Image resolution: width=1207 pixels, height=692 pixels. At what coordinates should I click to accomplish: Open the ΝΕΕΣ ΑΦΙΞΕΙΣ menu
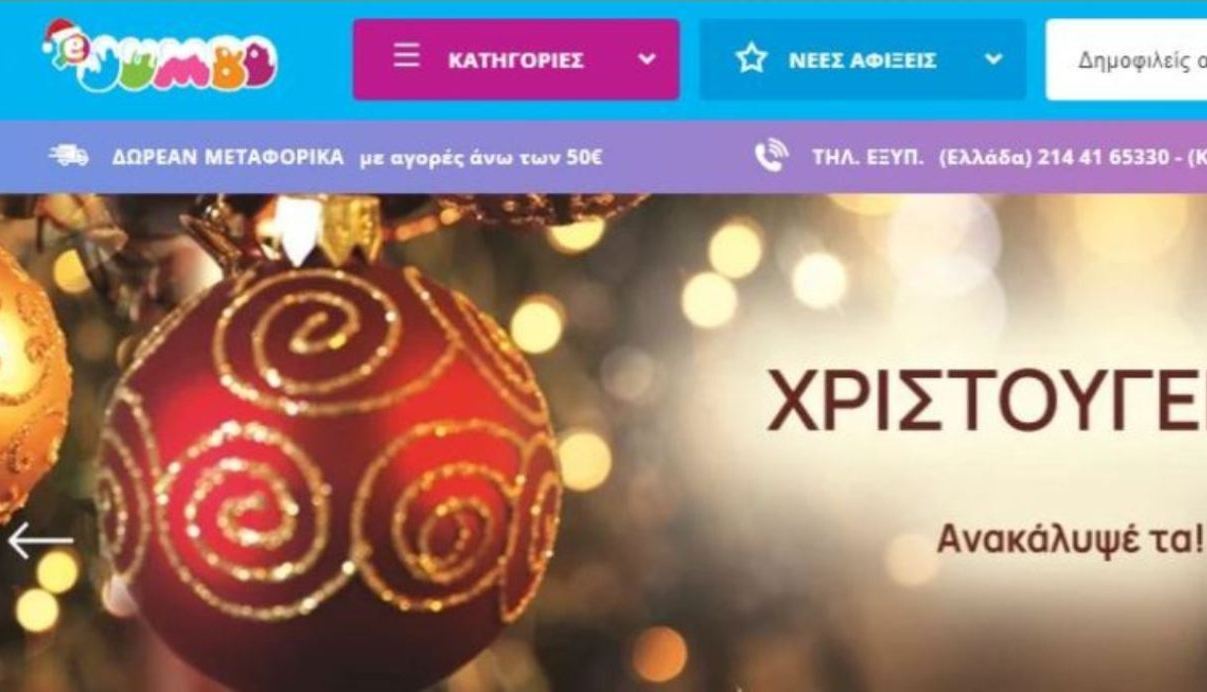click(x=863, y=60)
